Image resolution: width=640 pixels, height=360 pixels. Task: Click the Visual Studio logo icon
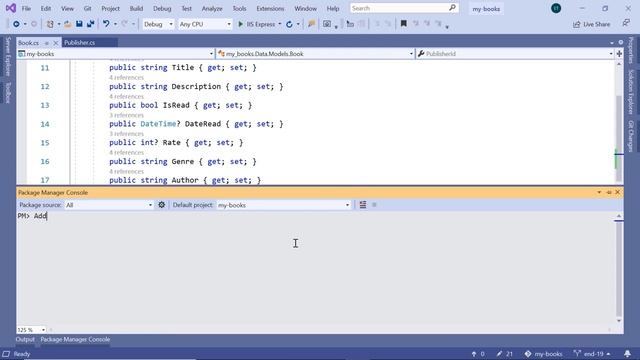(x=11, y=8)
